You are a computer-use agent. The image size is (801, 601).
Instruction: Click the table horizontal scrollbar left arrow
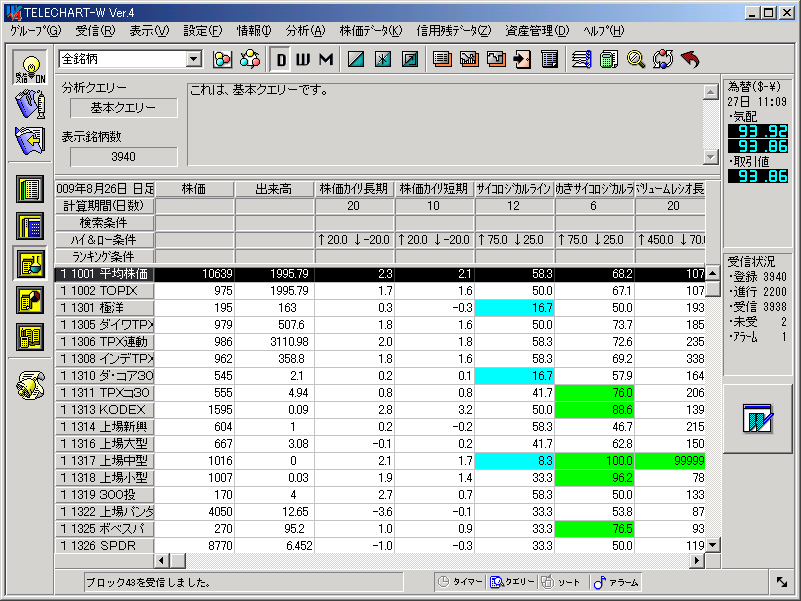[162, 561]
